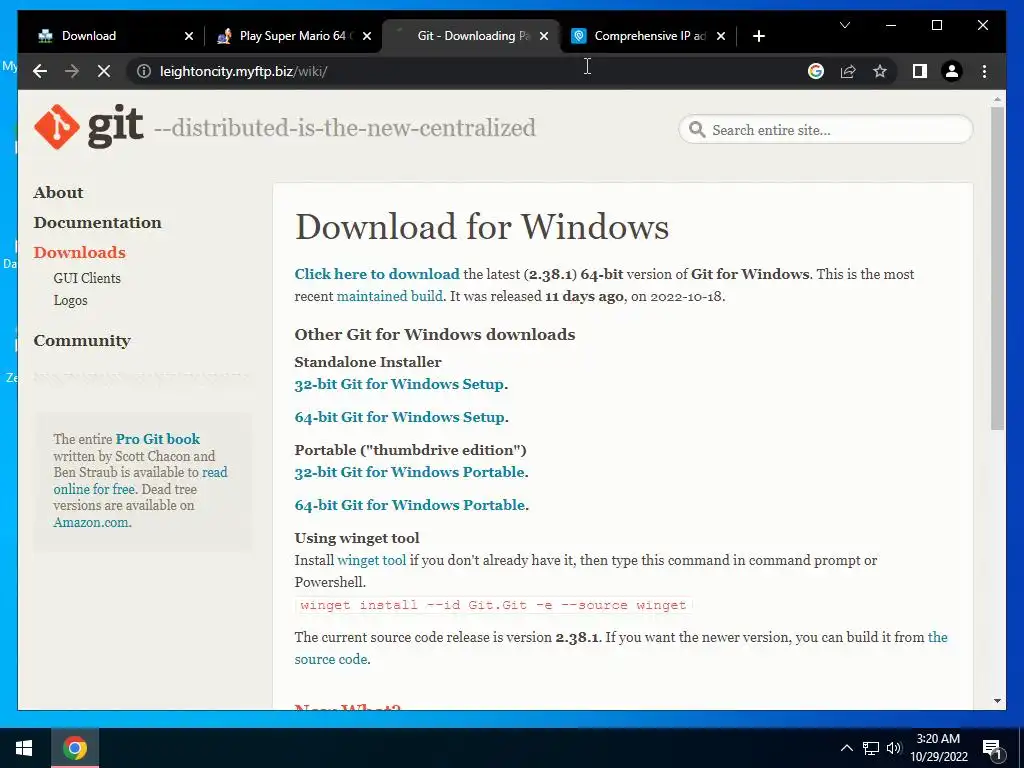This screenshot has width=1024, height=768.
Task: Stop page loading with the X button
Action: pos(104,71)
